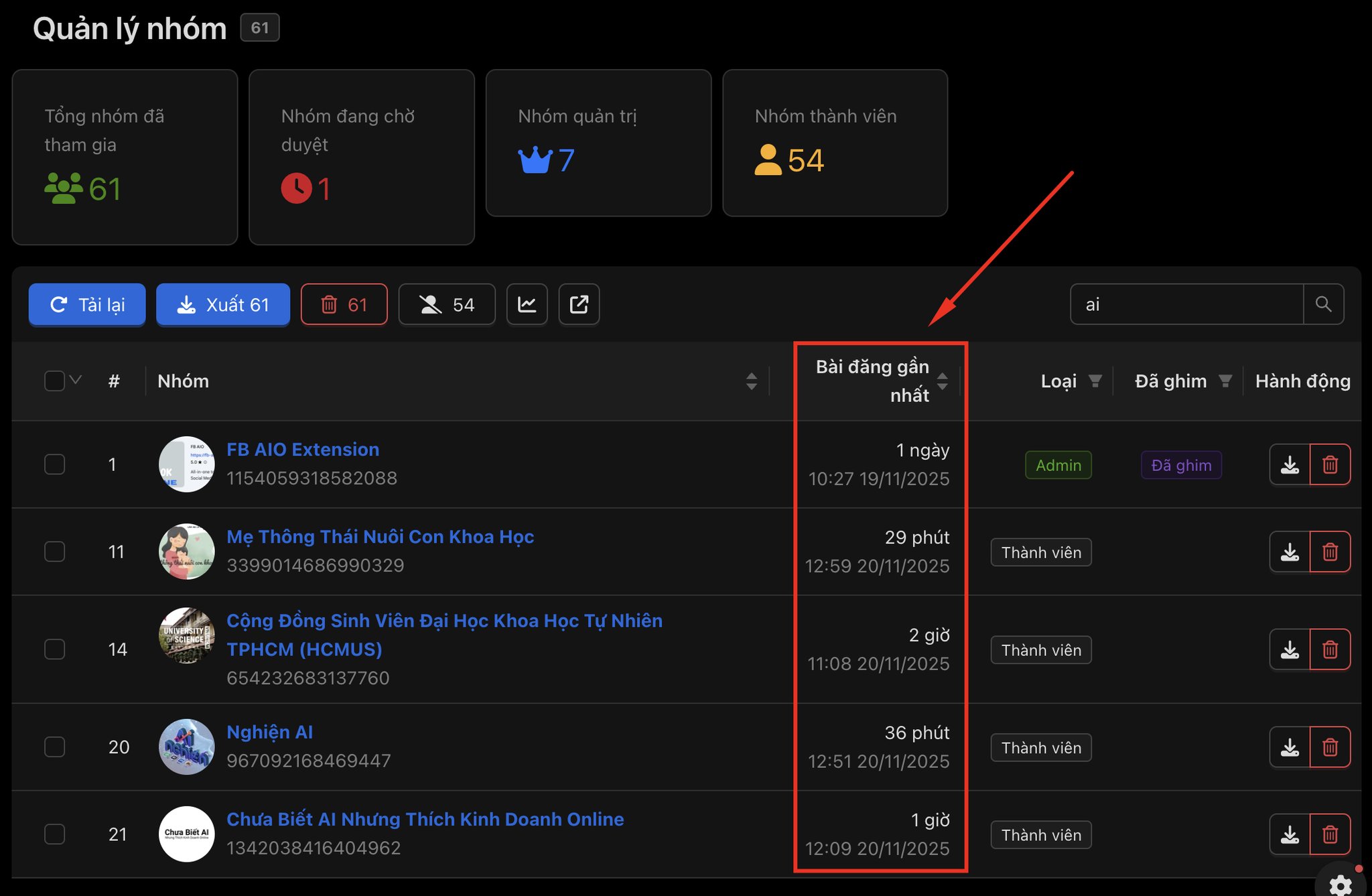Click the Tải lại reload button
Image resolution: width=1372 pixels, height=896 pixels.
(x=87, y=304)
